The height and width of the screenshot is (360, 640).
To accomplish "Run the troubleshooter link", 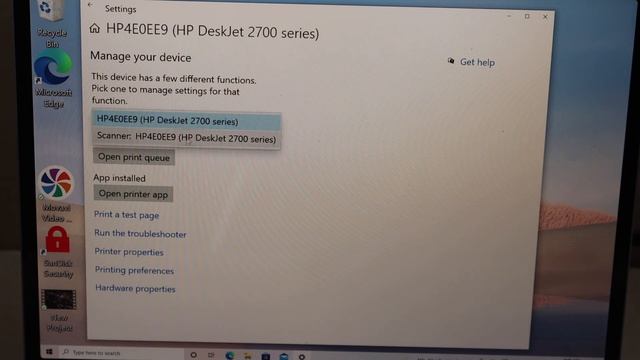I will tap(140, 233).
